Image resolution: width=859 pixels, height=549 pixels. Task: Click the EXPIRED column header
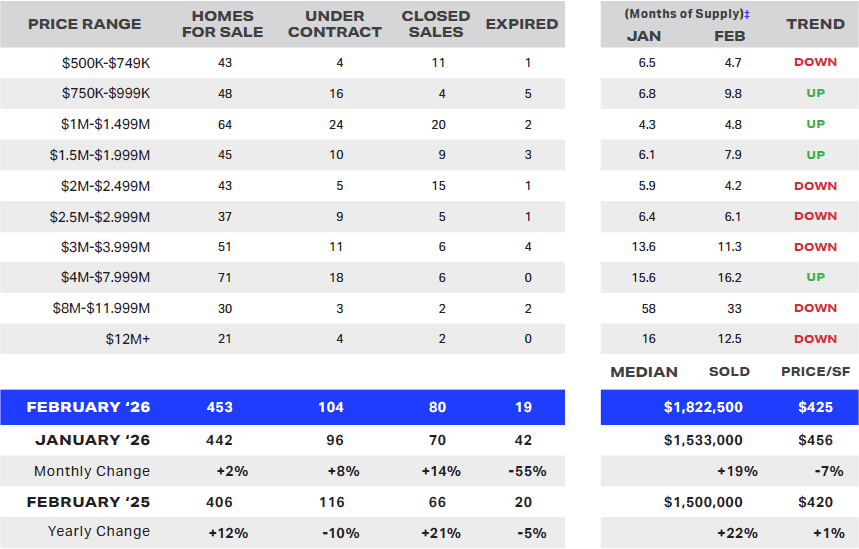coord(522,24)
